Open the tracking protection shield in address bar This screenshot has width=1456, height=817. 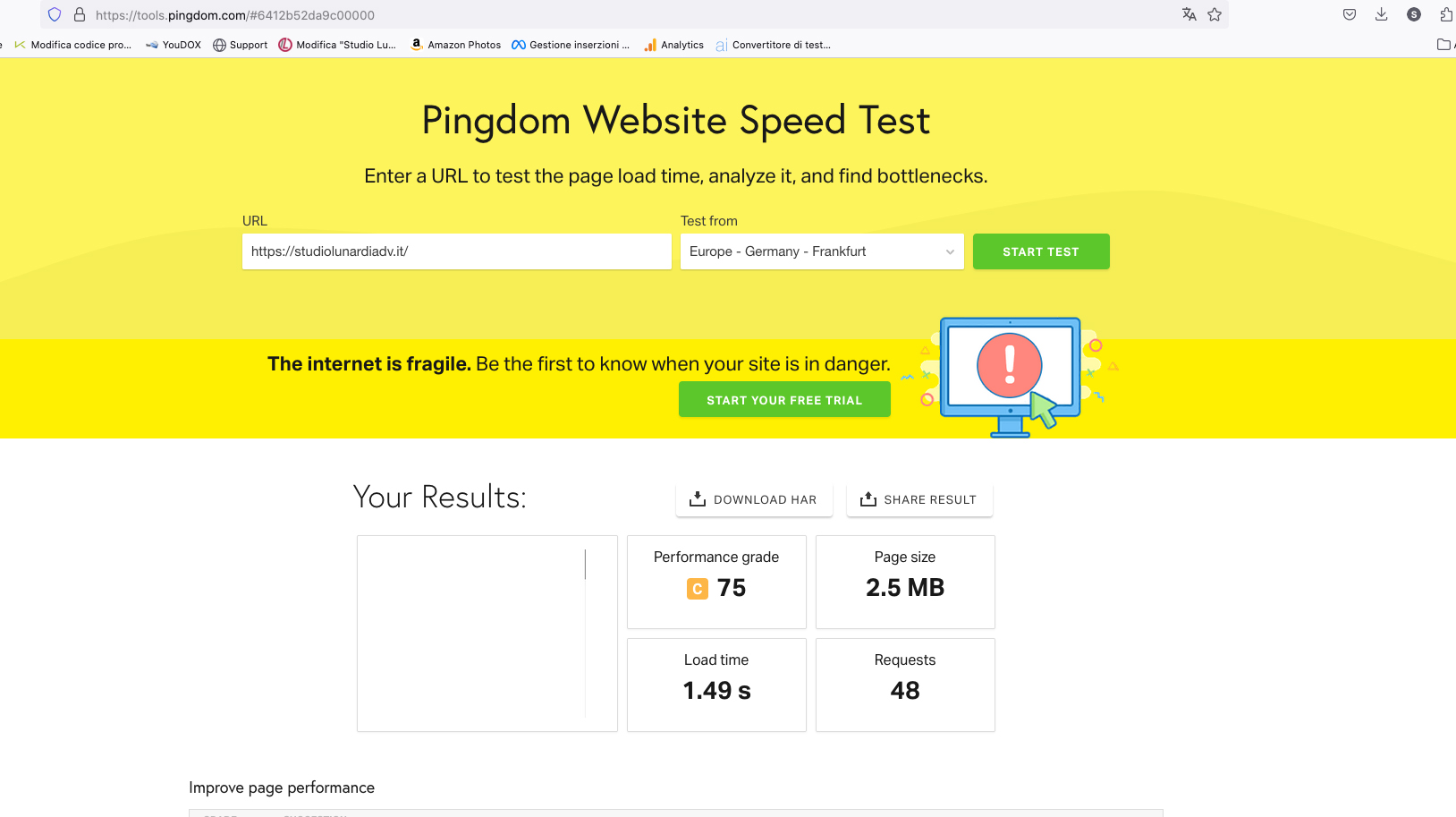pyautogui.click(x=55, y=14)
